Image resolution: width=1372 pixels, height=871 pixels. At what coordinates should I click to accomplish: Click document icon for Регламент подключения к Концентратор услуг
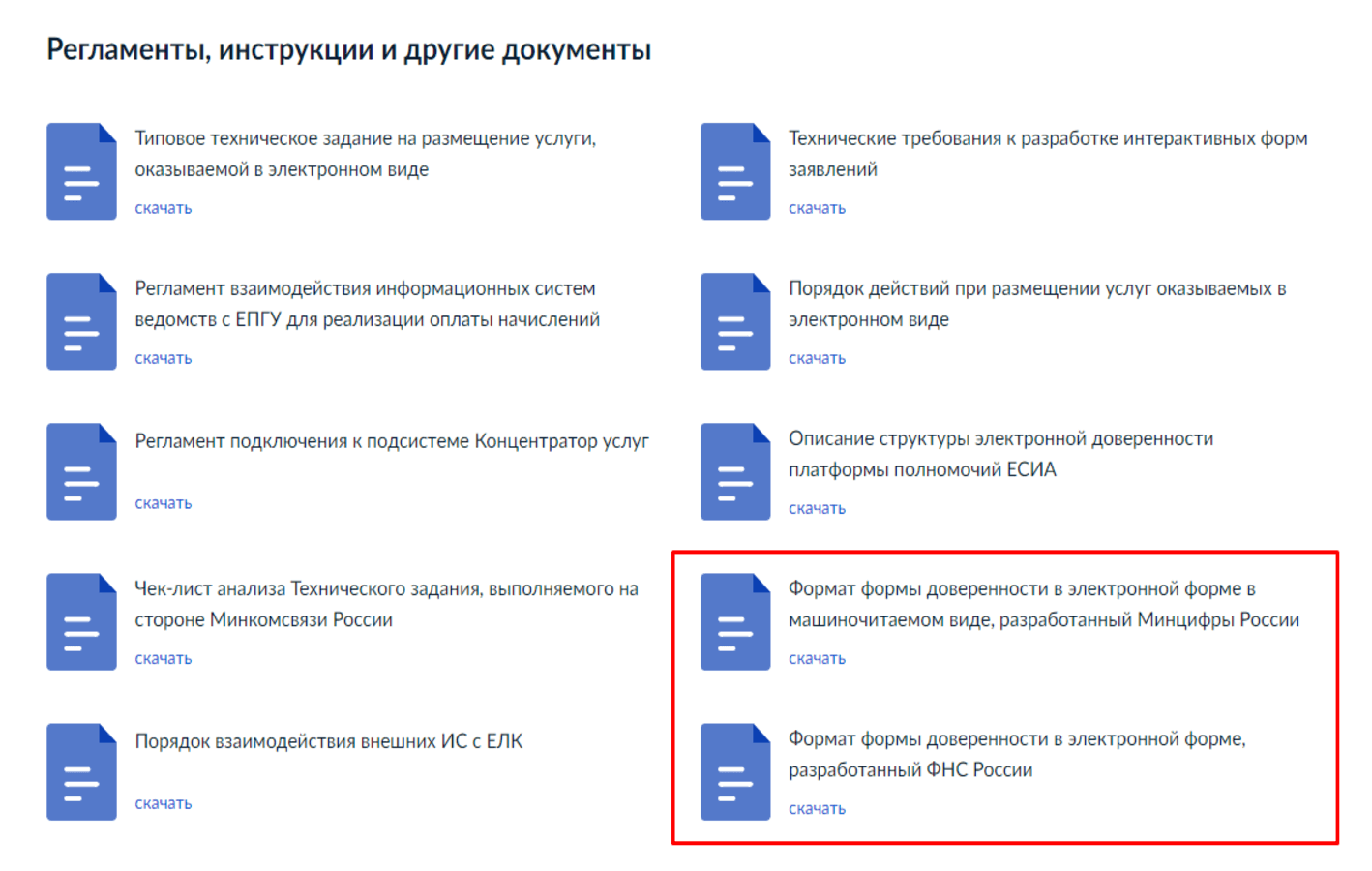81,471
